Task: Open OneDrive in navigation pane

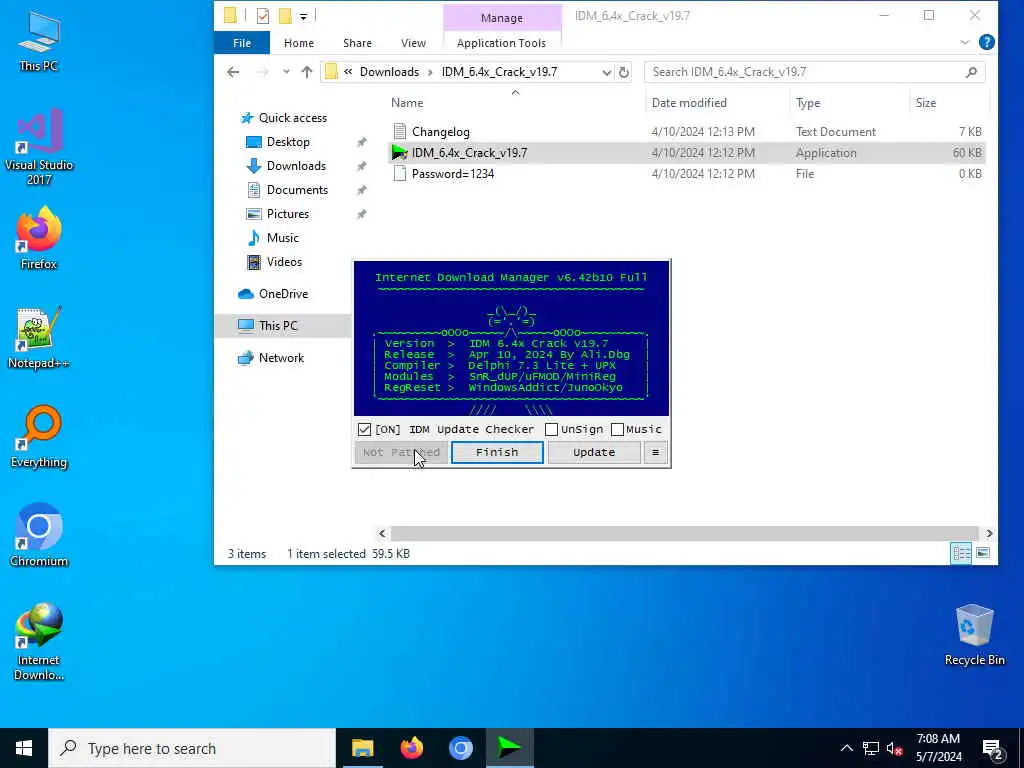Action: 283,294
